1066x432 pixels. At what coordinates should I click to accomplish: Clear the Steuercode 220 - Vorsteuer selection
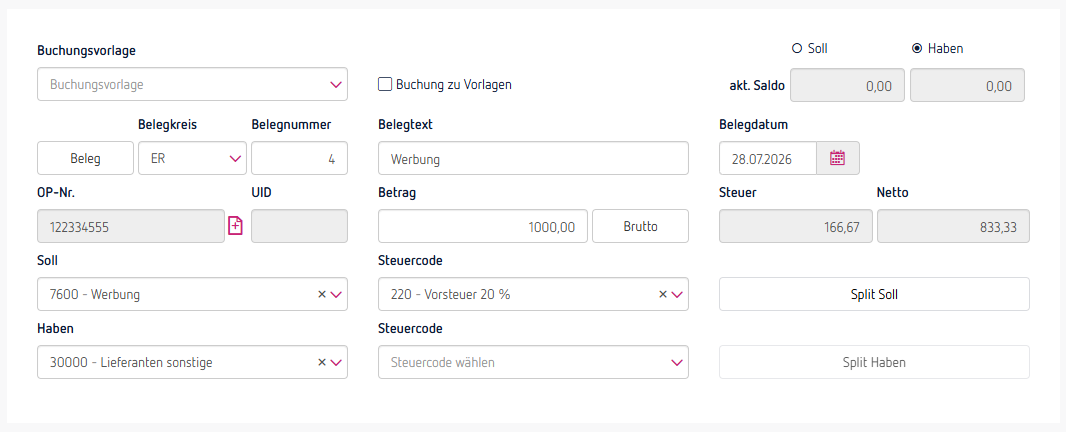pos(663,295)
